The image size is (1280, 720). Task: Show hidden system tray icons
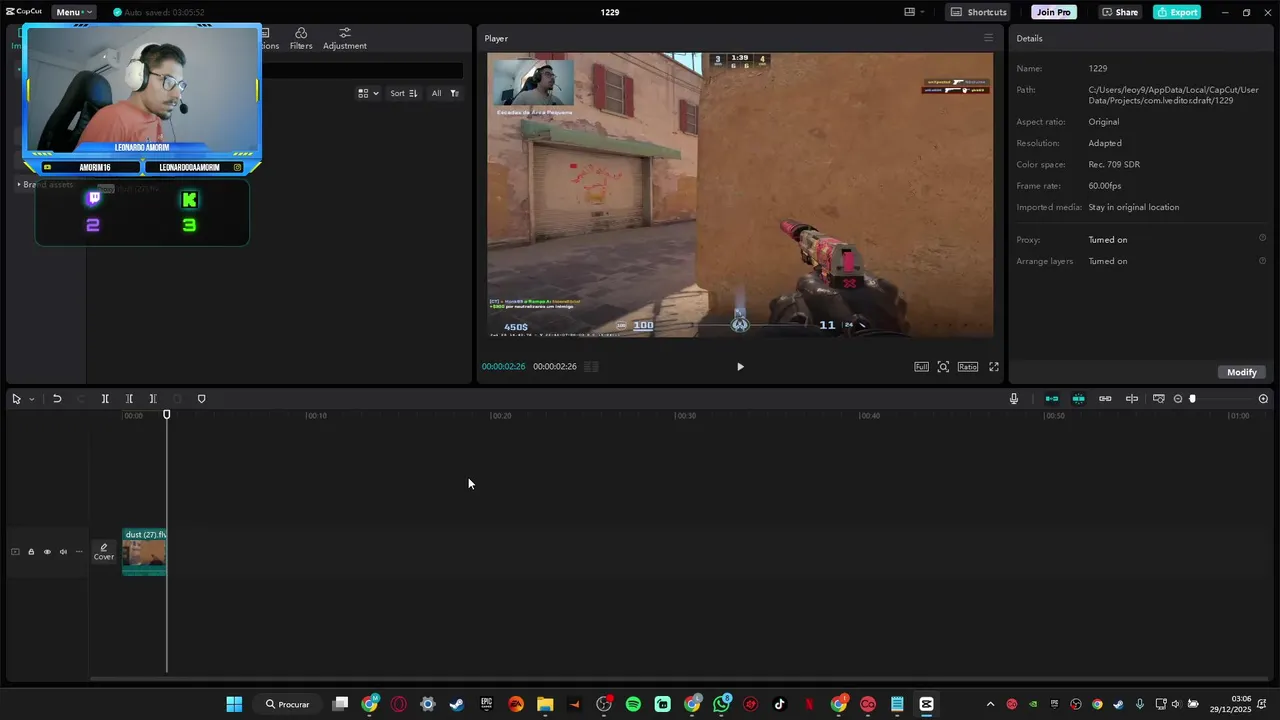tap(990, 704)
